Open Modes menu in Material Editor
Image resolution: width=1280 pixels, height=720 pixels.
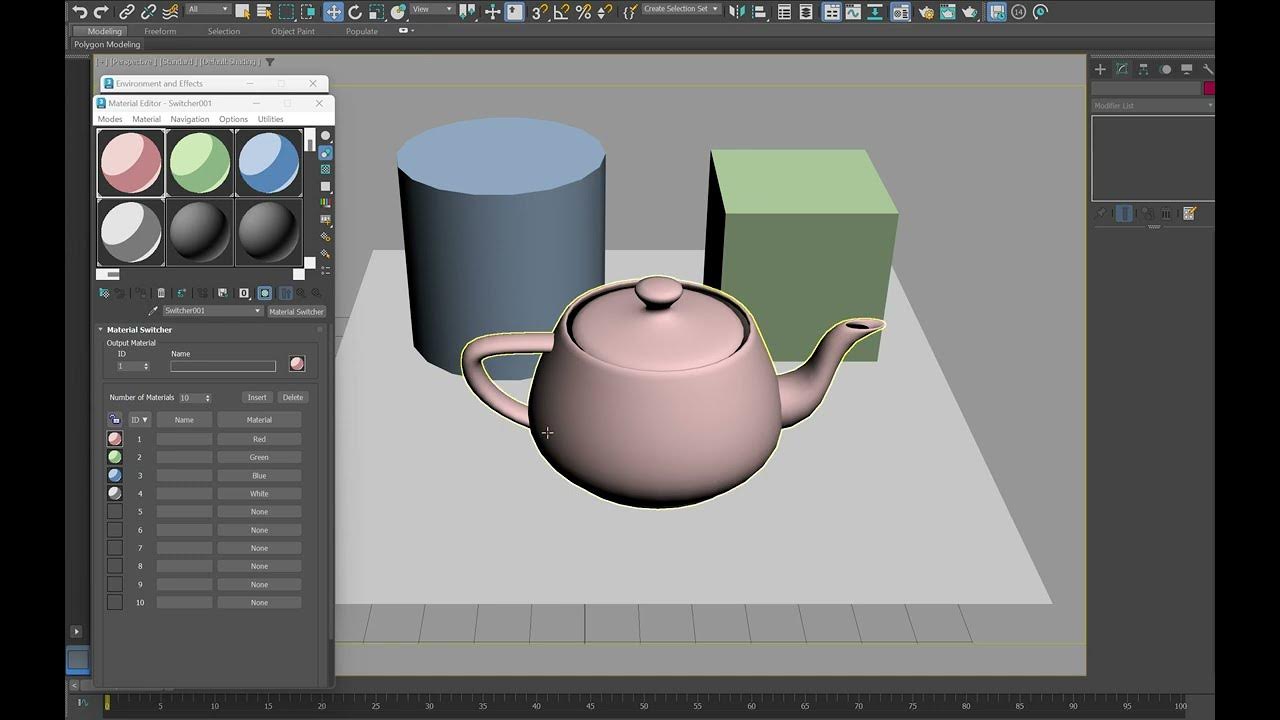tap(110, 119)
